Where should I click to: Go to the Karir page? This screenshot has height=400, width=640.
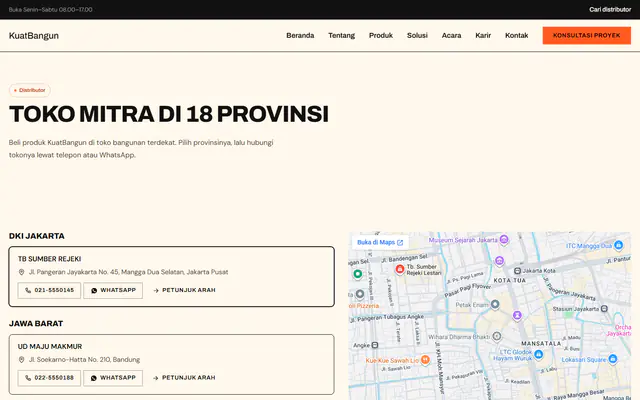pos(483,36)
